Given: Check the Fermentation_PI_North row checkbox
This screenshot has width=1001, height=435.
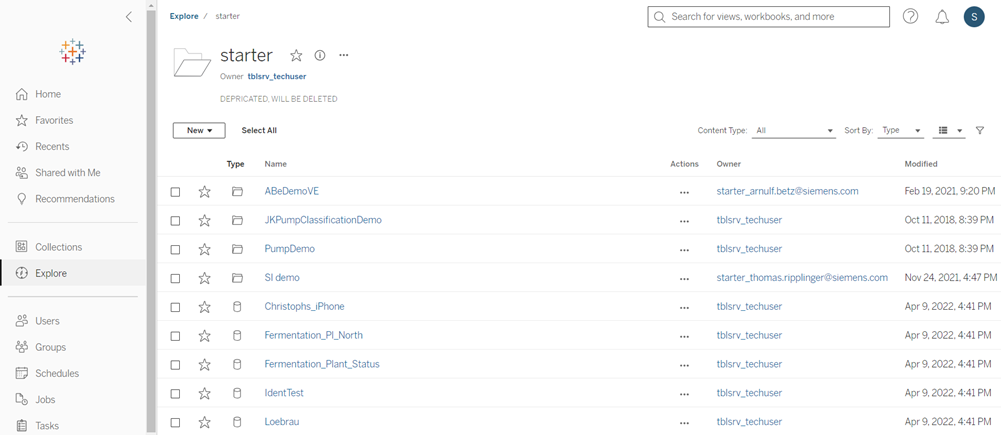Looking at the screenshot, I should click(x=176, y=335).
